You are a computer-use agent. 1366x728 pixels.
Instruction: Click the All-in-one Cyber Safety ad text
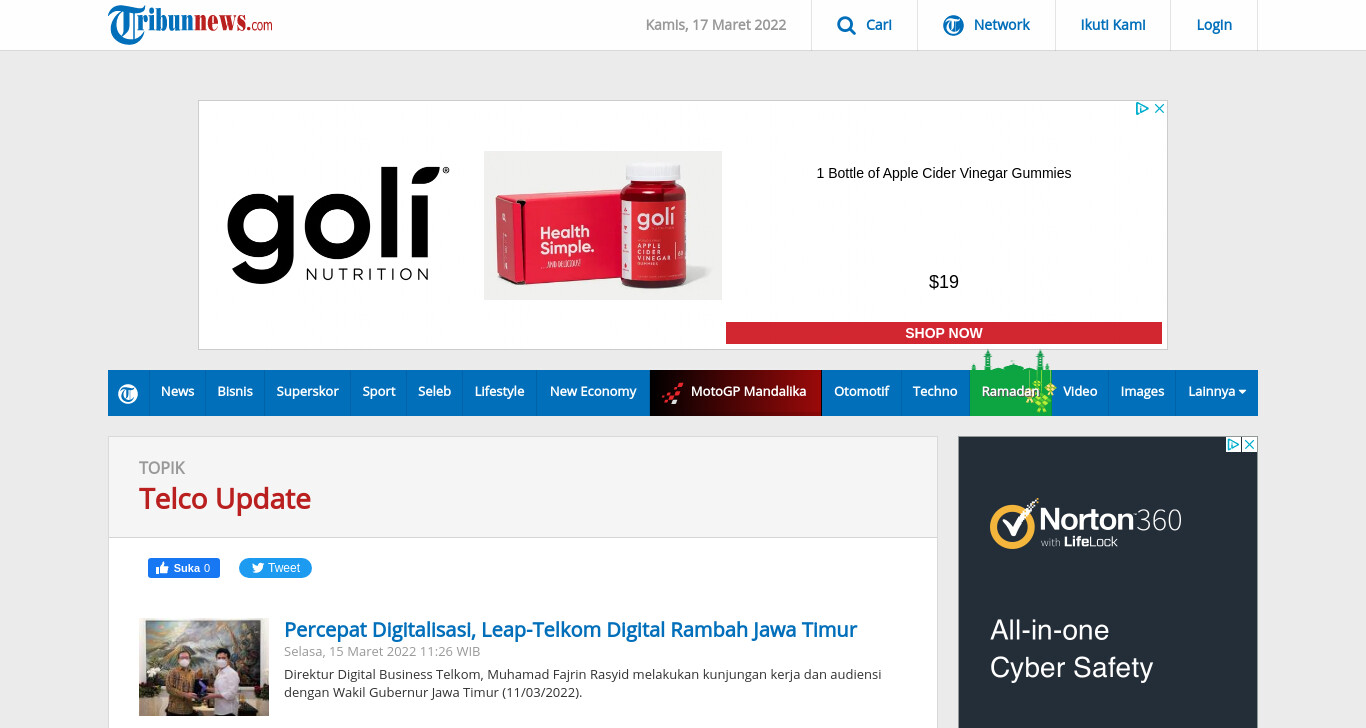coord(1071,649)
